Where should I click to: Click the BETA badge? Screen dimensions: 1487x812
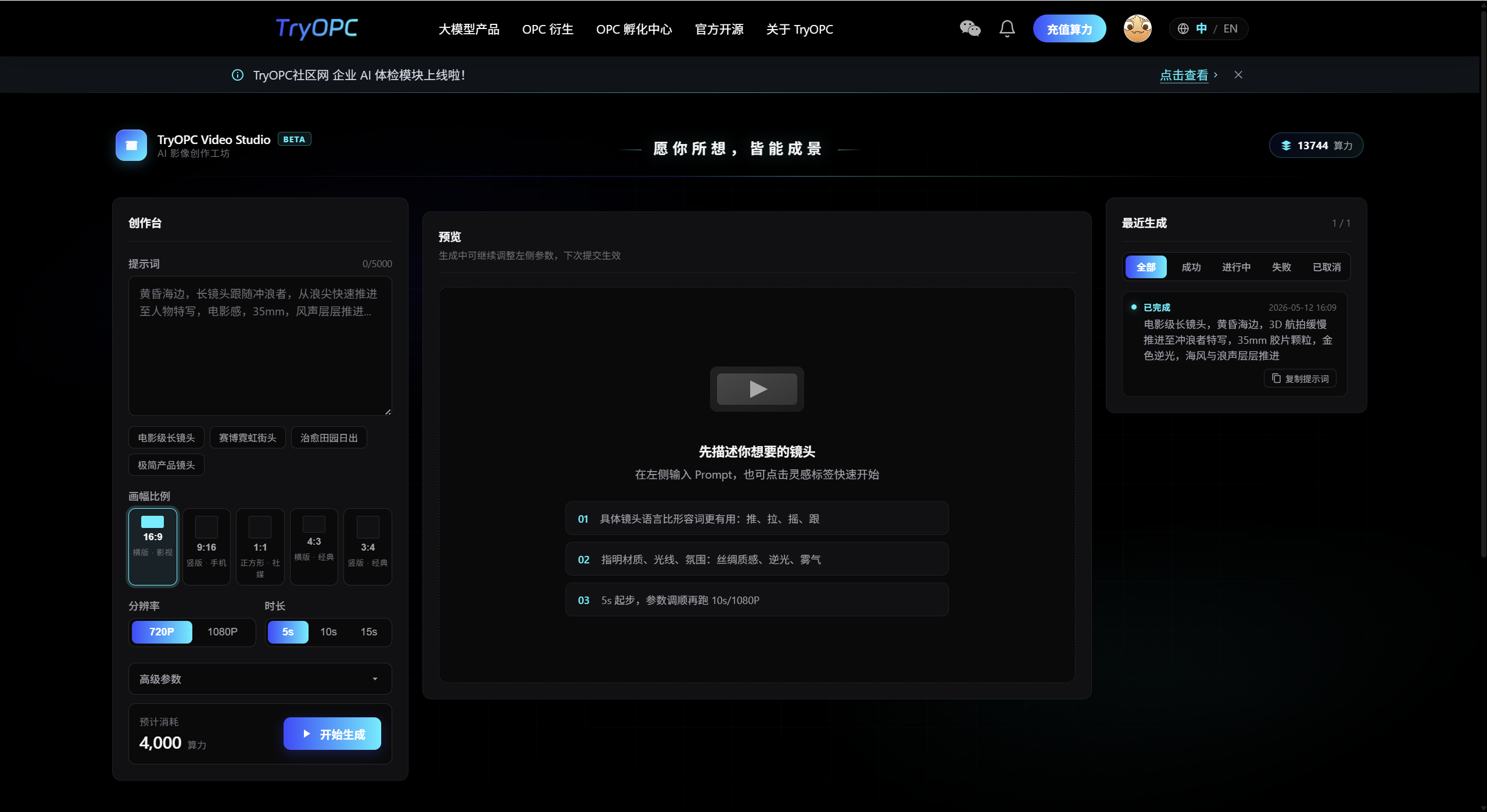point(294,139)
